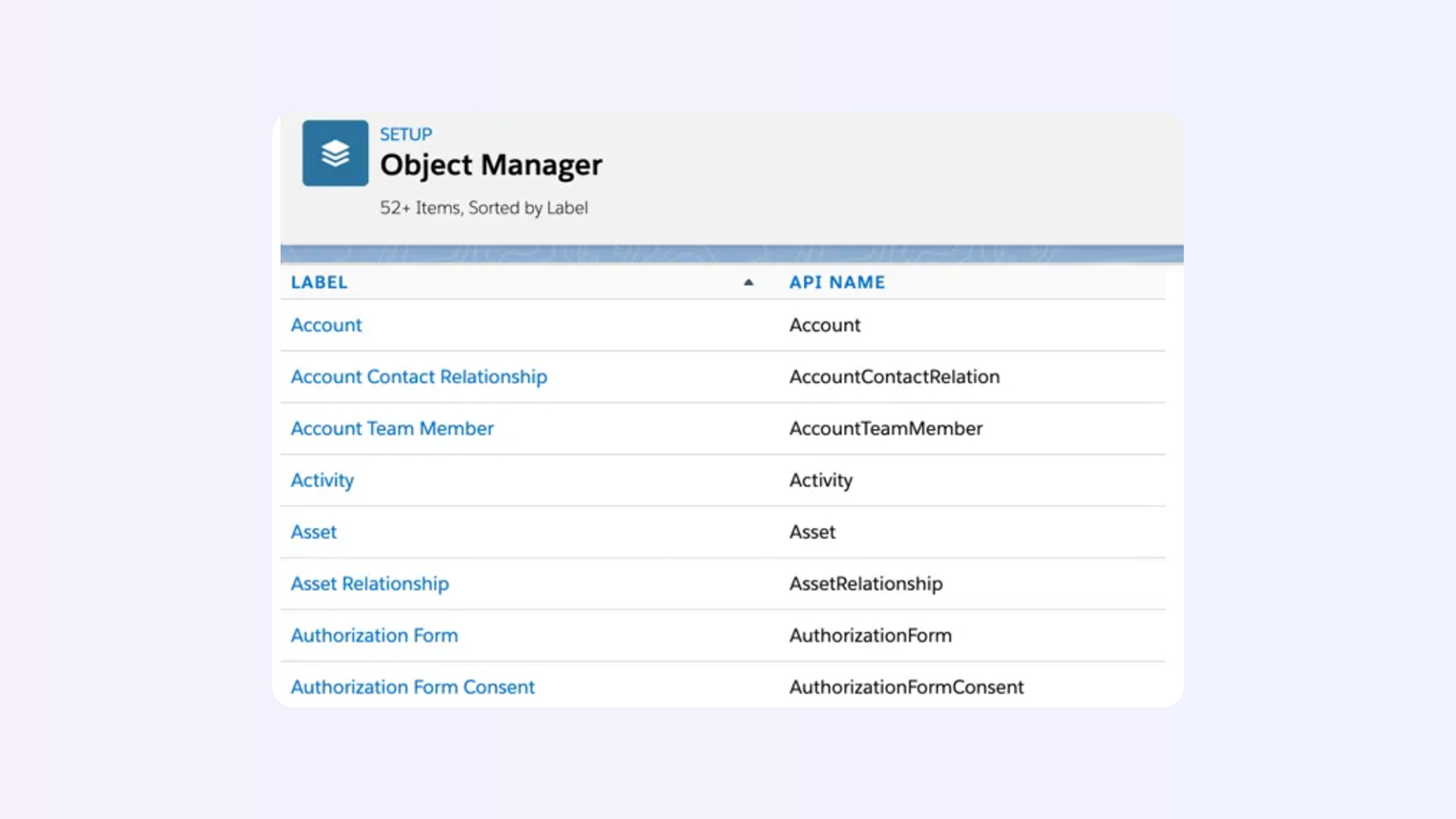Click the sort arrow in Label column
This screenshot has width=1456, height=819.
[748, 282]
